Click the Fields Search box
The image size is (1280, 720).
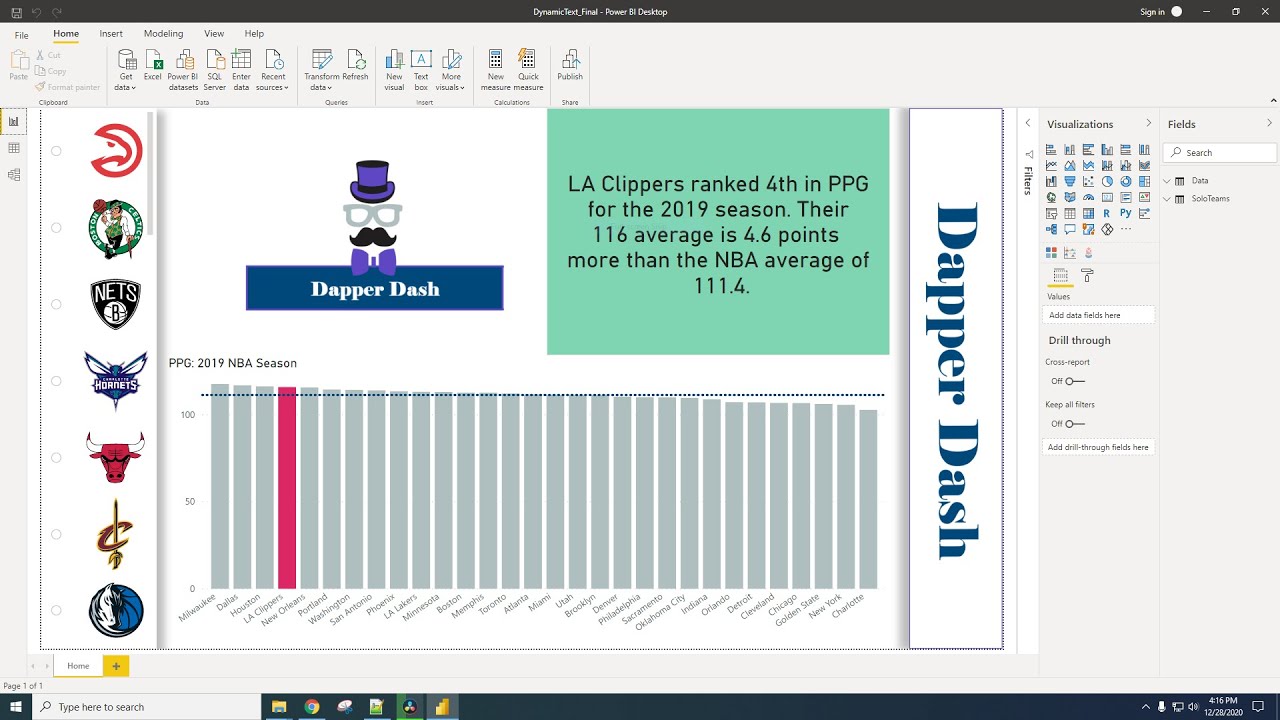[x=1220, y=153]
